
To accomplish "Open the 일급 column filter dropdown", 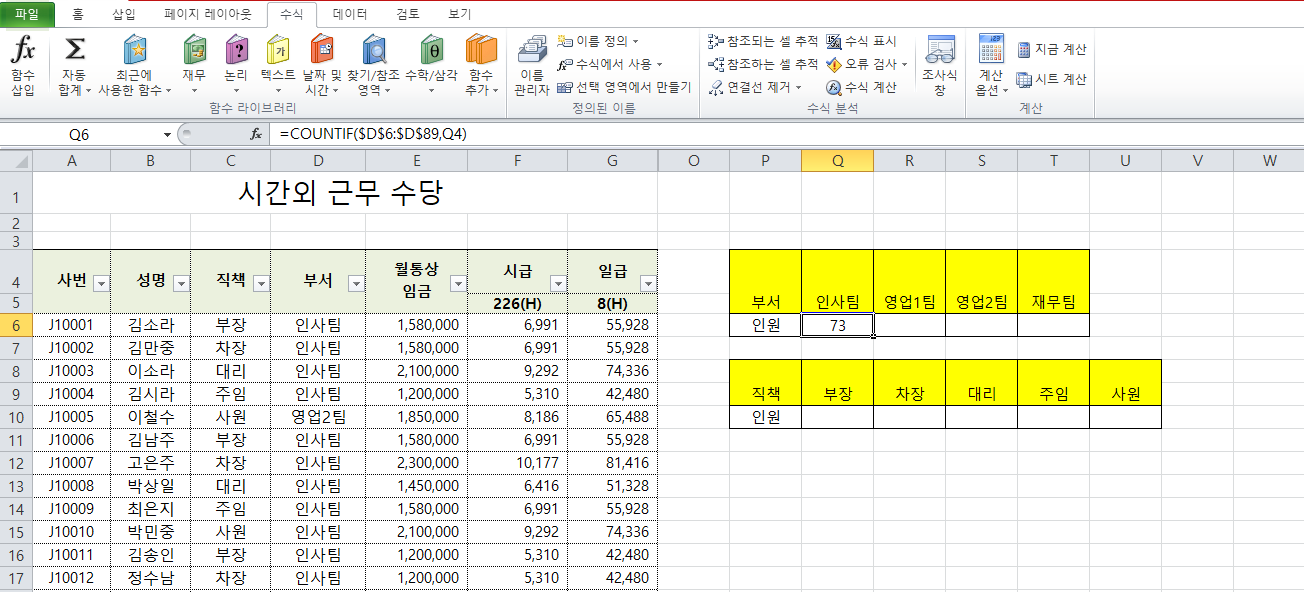I will [647, 284].
